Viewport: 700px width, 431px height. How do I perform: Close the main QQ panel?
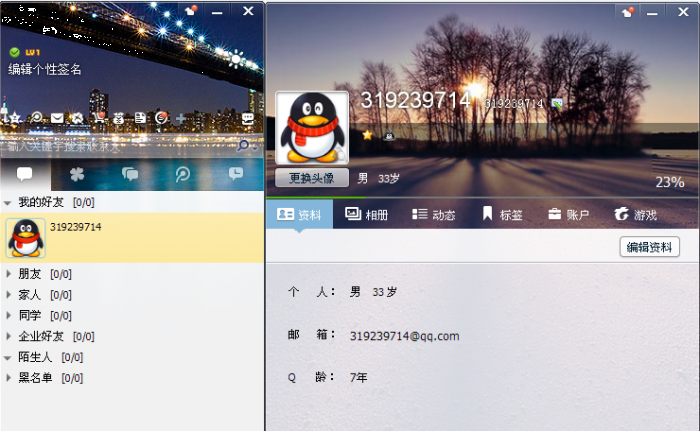pos(248,11)
